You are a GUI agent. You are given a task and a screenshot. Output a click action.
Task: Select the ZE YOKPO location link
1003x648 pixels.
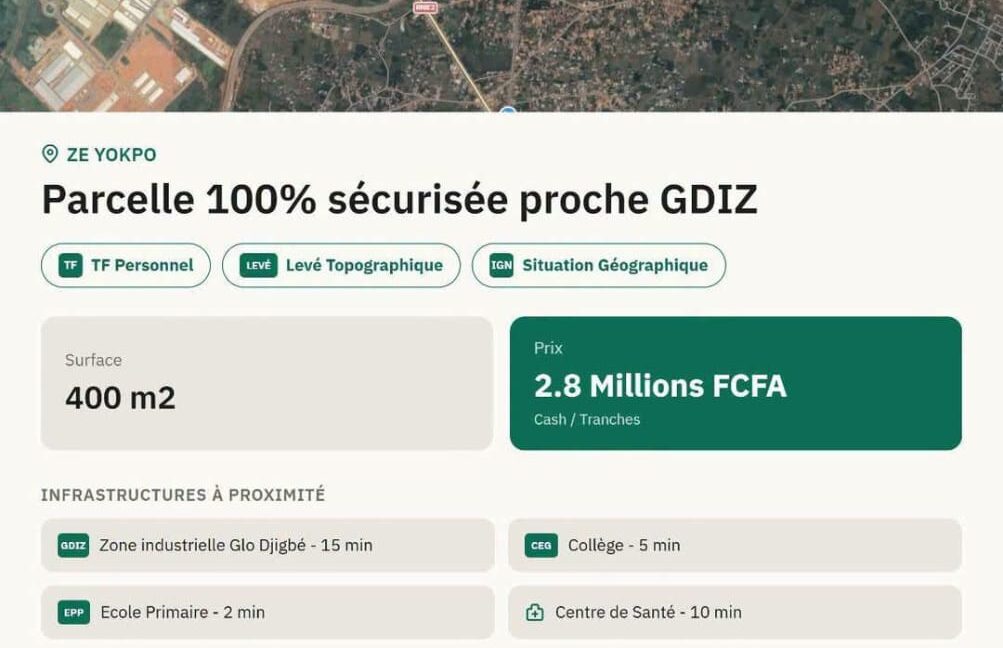pyautogui.click(x=100, y=155)
